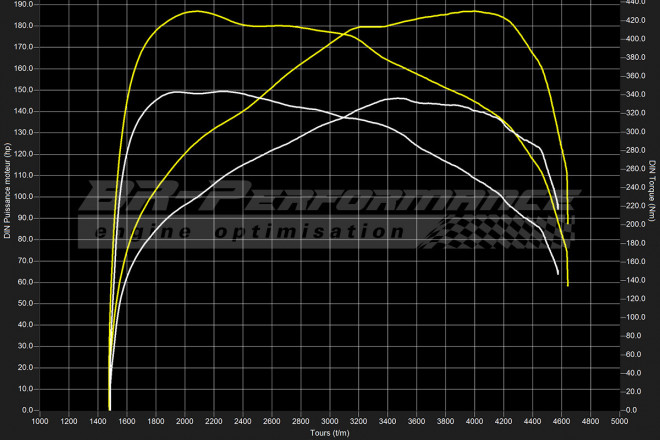Click the yellow power curve's peak near 4000 rpm

pos(474,11)
